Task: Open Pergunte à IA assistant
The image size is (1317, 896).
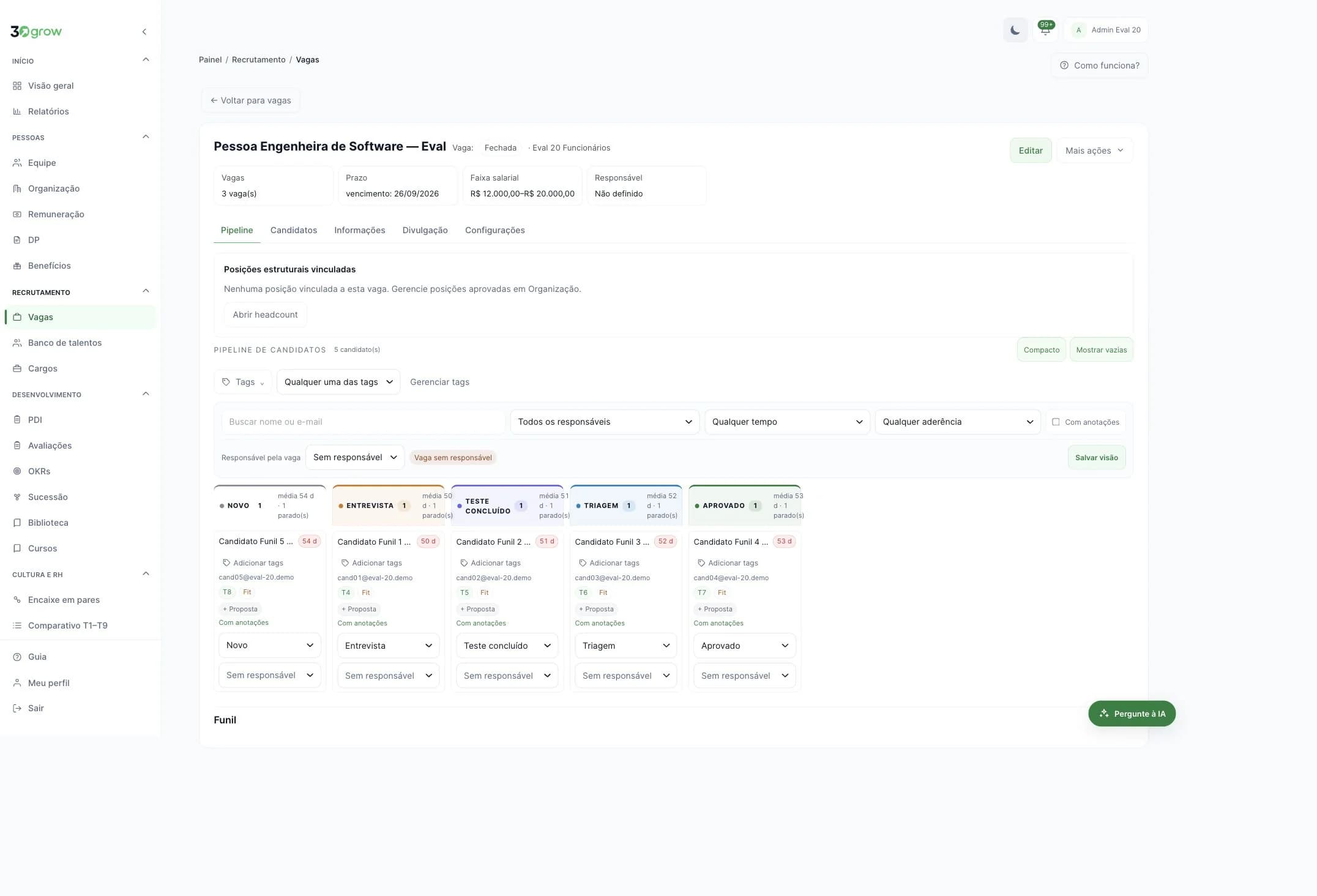Action: pos(1132,714)
